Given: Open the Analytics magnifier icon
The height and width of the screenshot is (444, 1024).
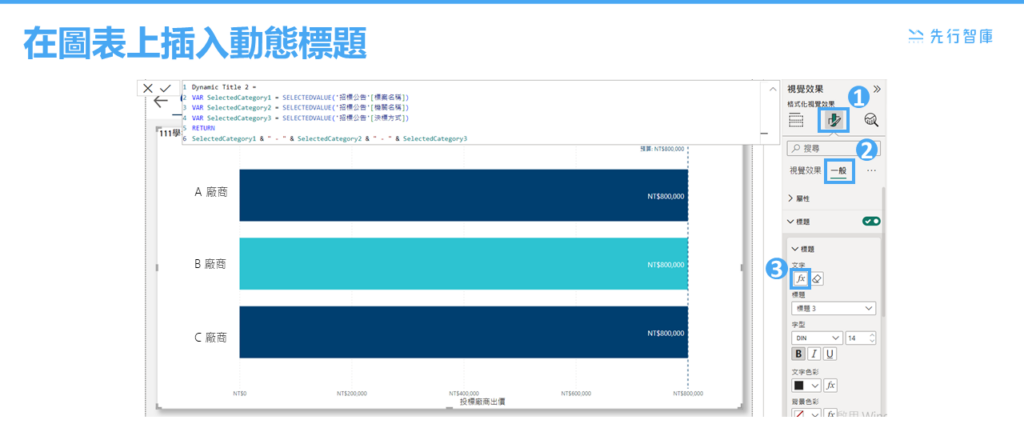Looking at the screenshot, I should 871,120.
